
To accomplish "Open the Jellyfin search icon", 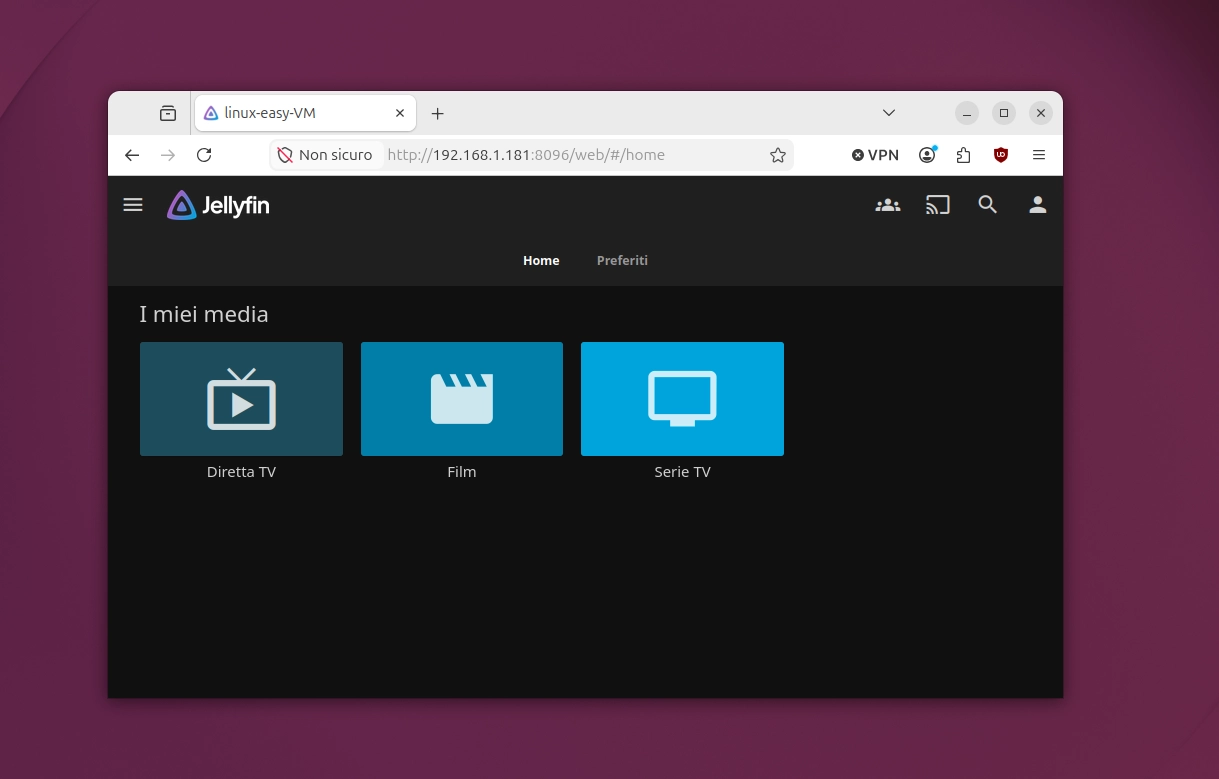I will pos(988,205).
